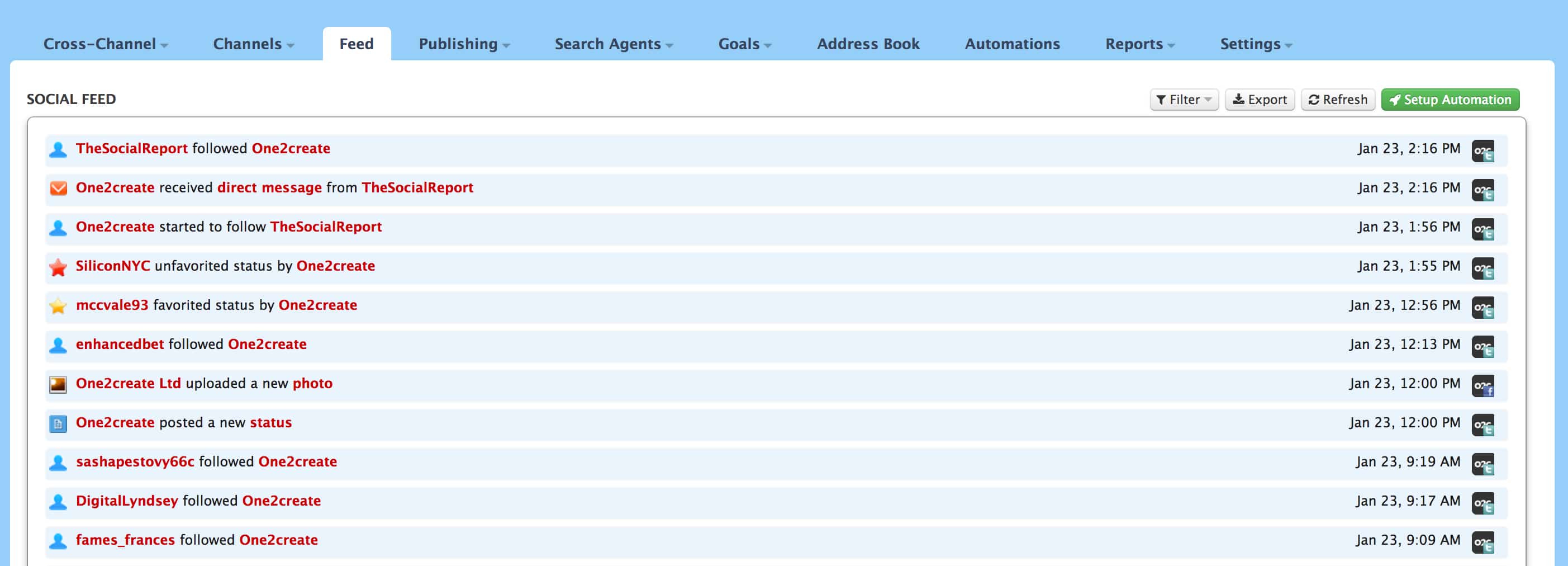The height and width of the screenshot is (566, 1568).
Task: Click the photo icon beside One2create Ltd
Action: click(58, 384)
